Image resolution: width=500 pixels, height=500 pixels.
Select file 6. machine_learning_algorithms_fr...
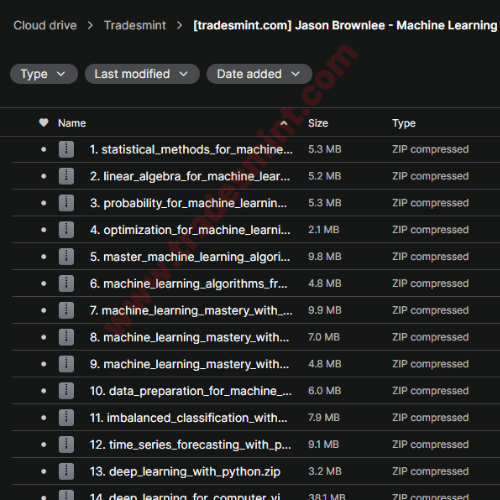click(x=188, y=283)
